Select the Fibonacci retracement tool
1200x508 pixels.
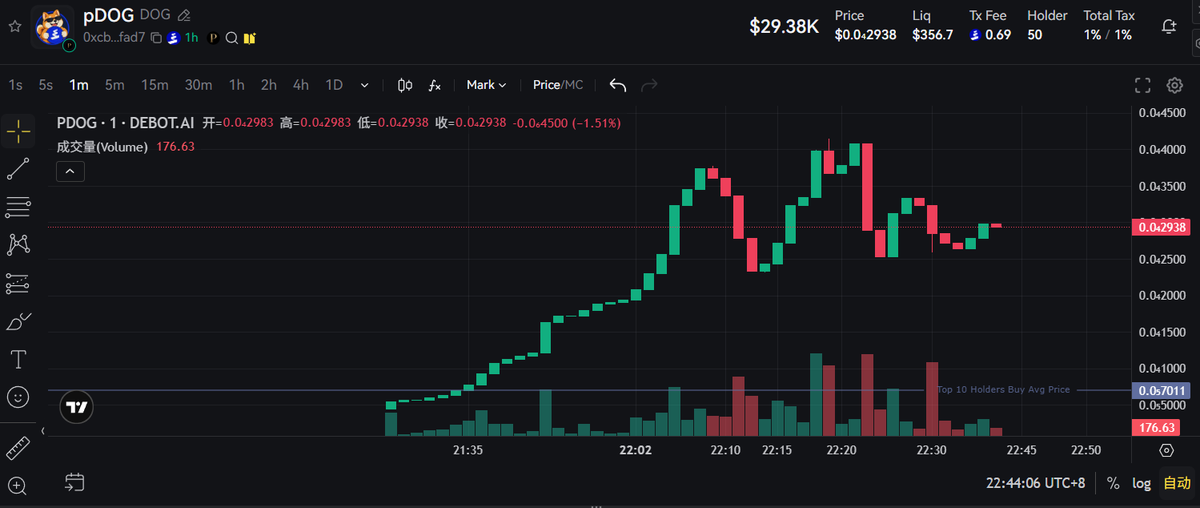point(18,208)
